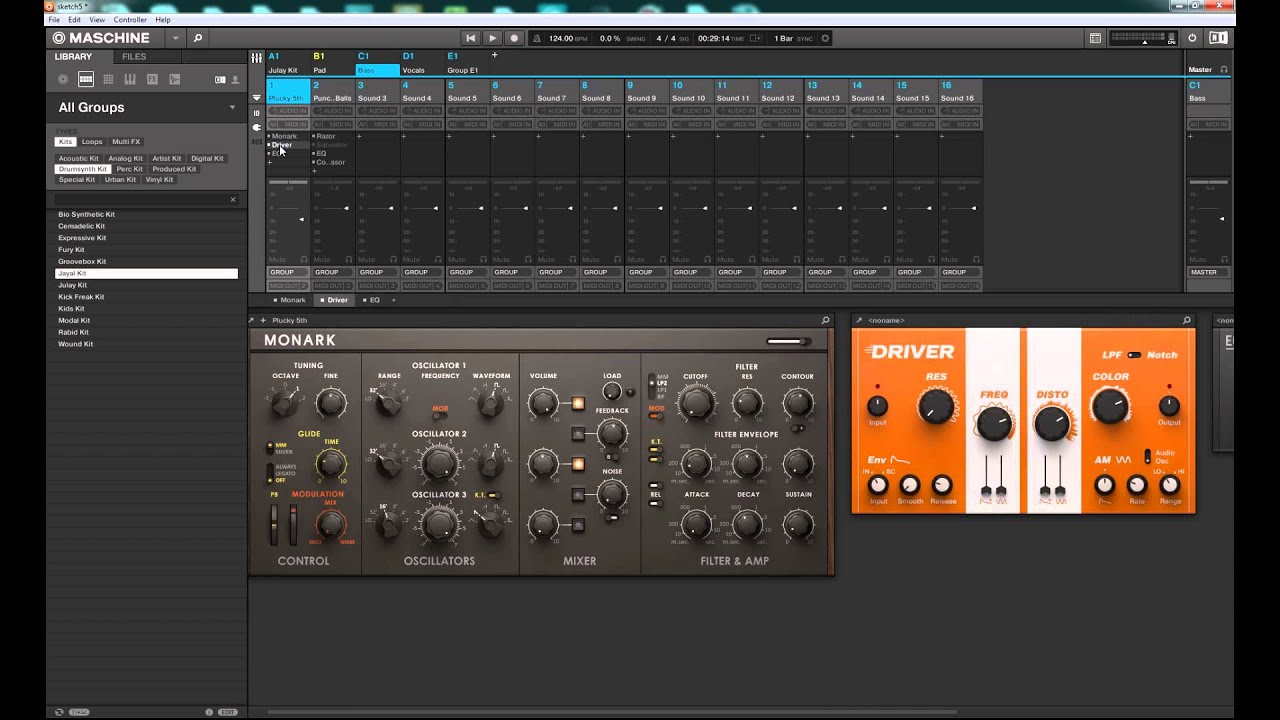Toggle Monark oscillator 1 mixer on switch
This screenshot has width=1280, height=720.
(x=578, y=403)
